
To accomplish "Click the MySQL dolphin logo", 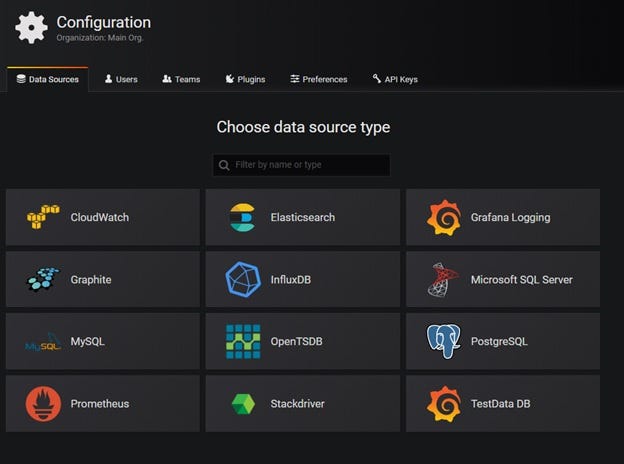I will 43,342.
